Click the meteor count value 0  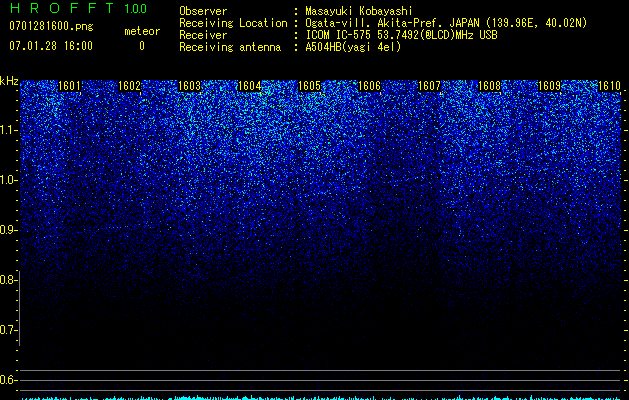(x=142, y=46)
